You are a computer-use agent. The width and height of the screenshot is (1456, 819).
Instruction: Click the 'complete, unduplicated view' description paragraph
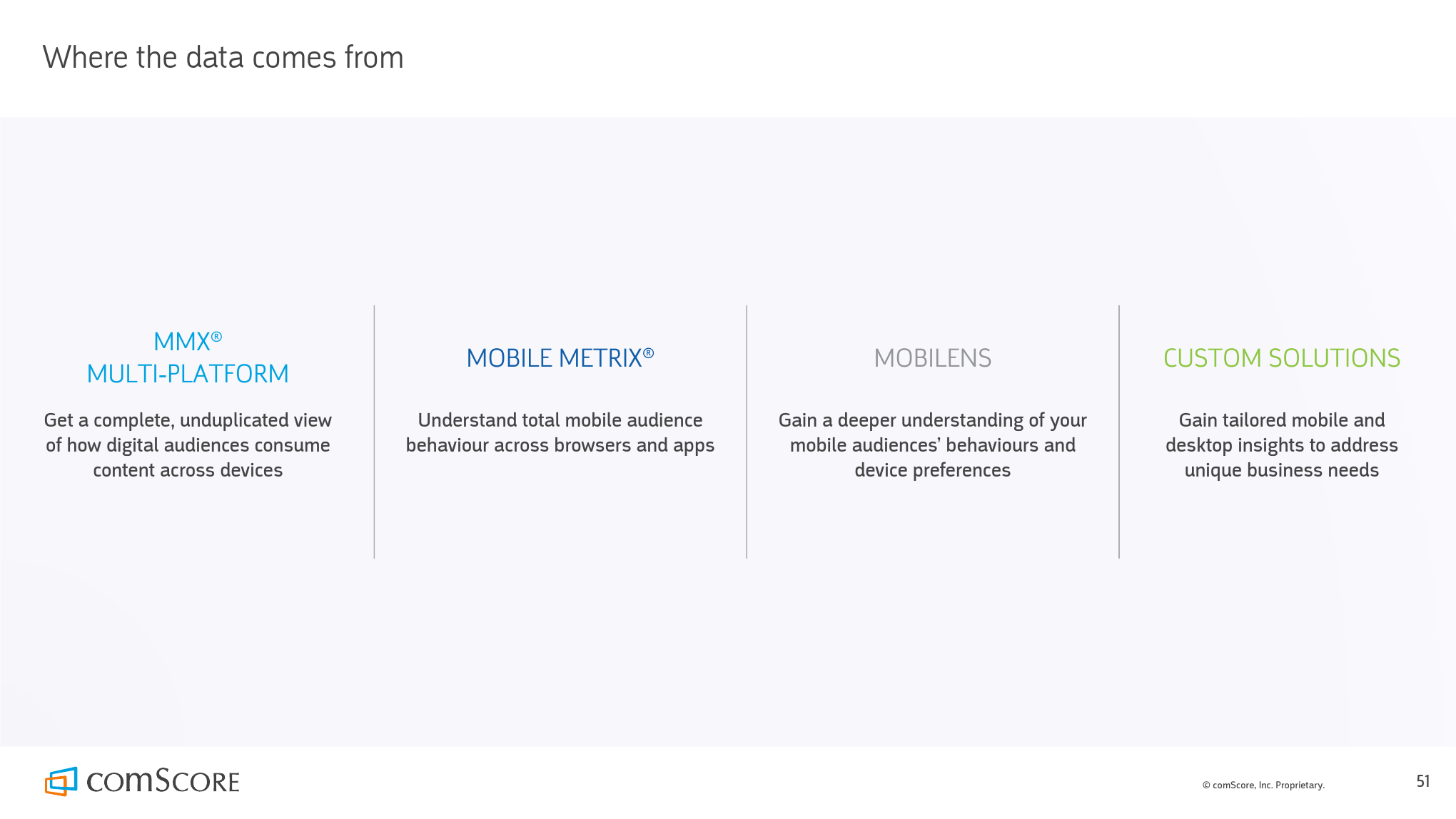(188, 445)
